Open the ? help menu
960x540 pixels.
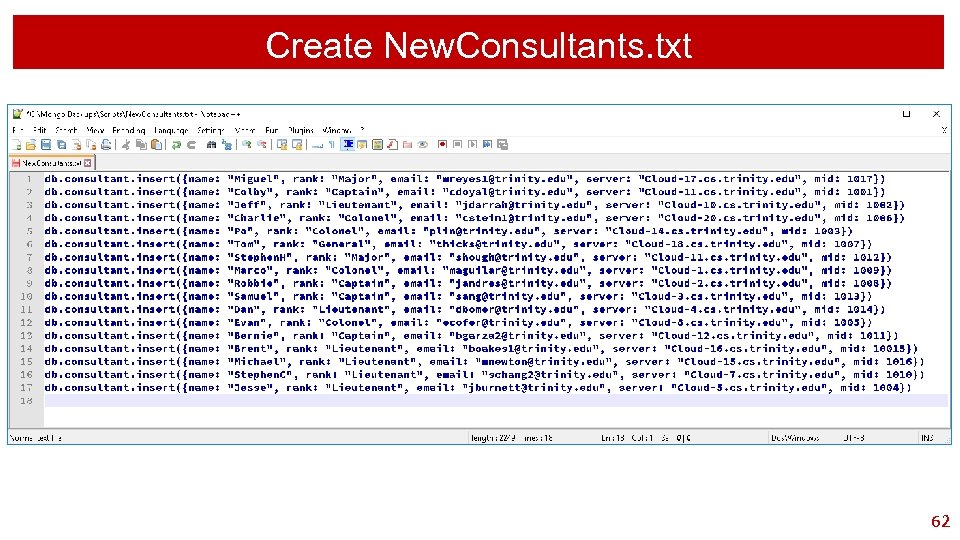[x=362, y=130]
